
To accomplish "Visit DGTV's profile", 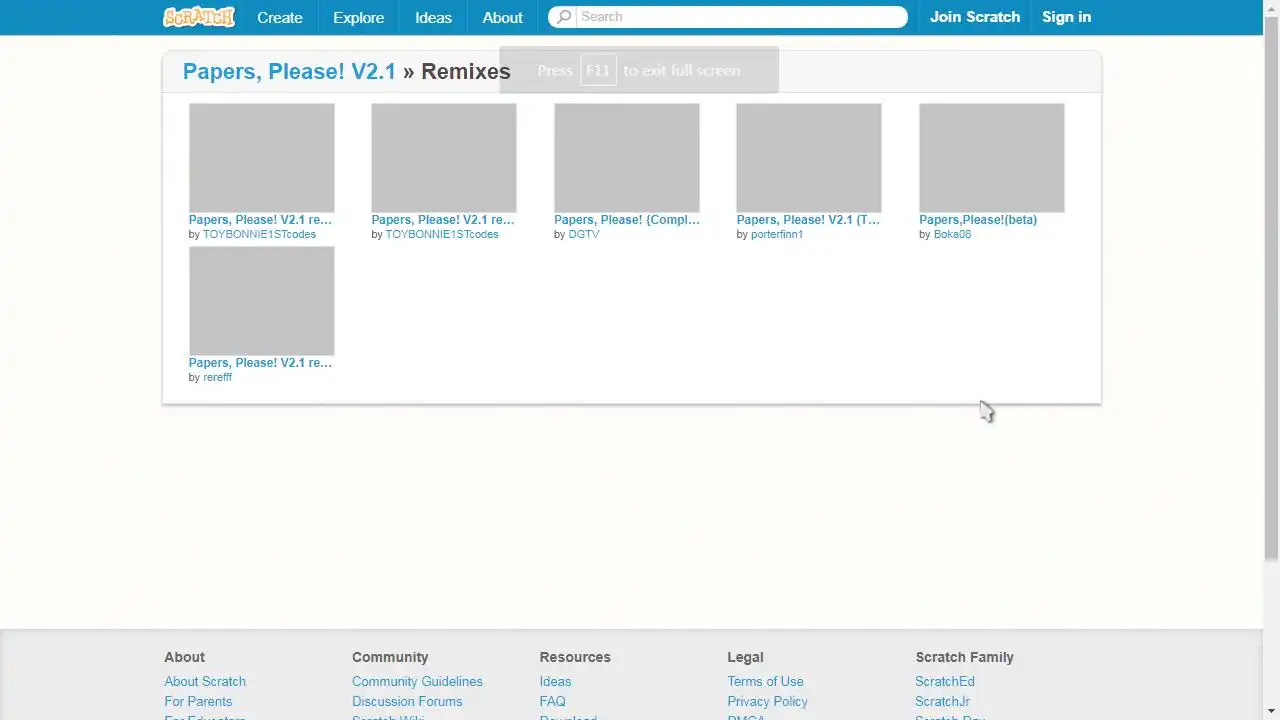I will tap(584, 234).
